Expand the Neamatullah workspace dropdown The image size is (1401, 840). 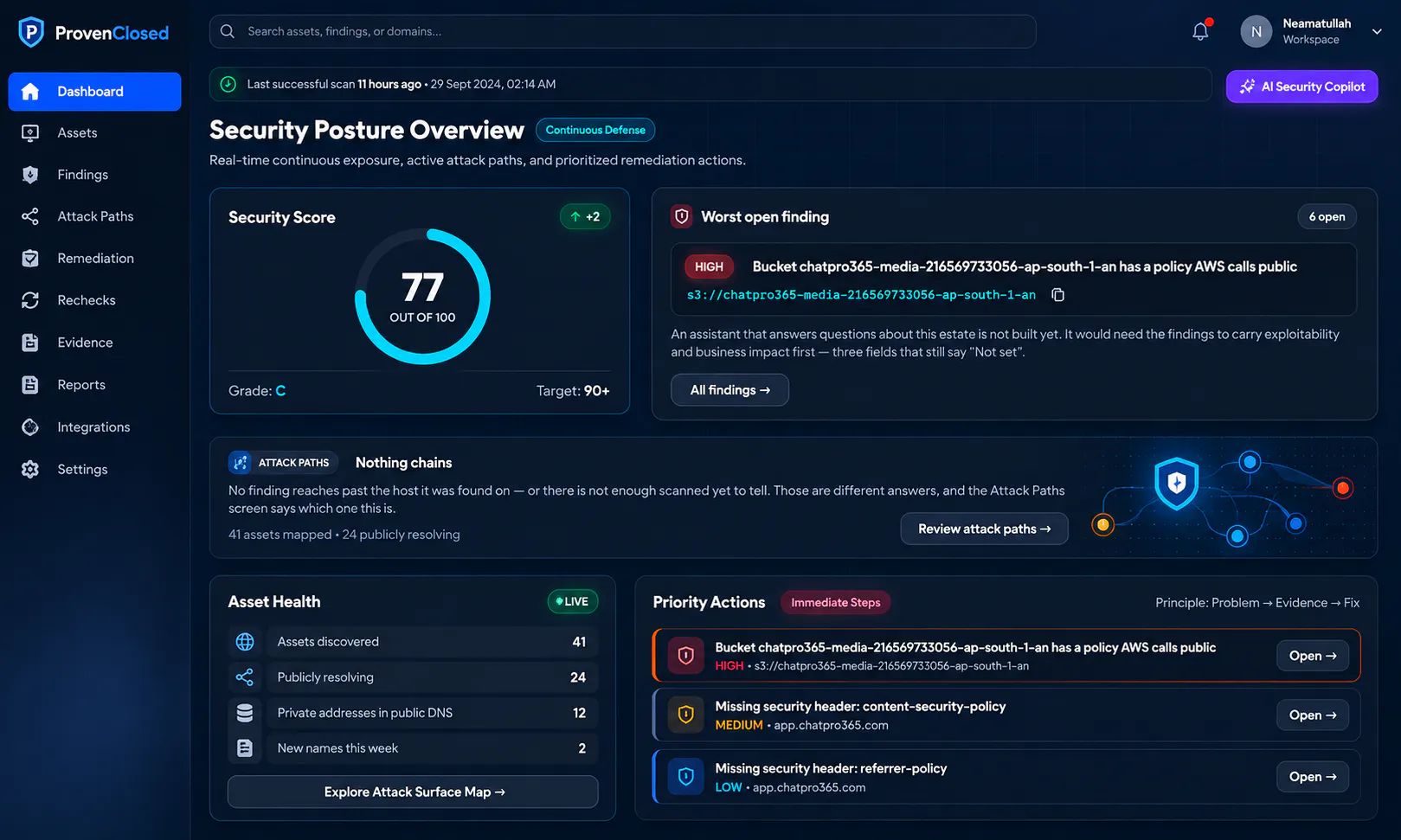[1377, 31]
